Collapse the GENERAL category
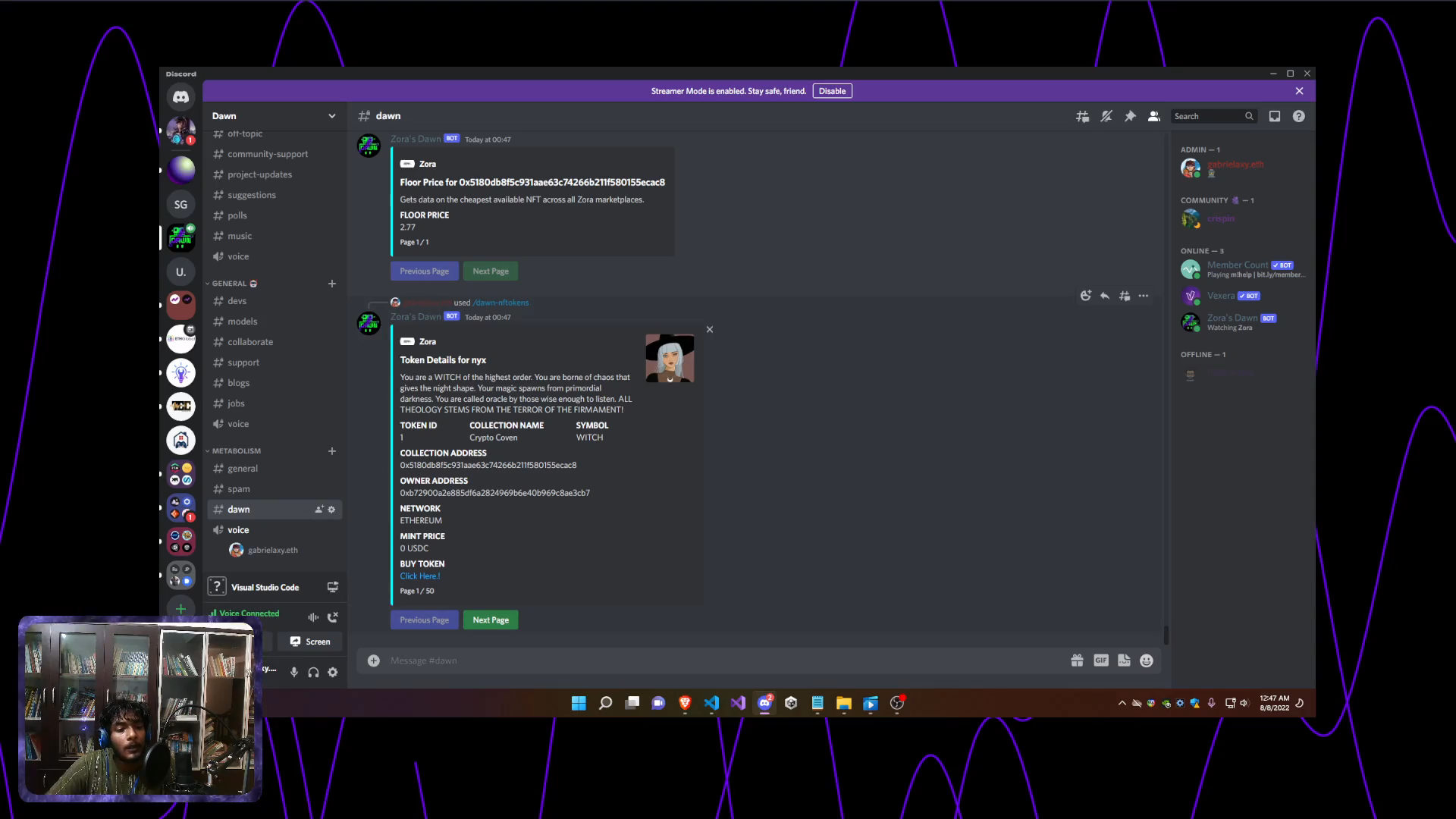Screen dimensions: 1456x819 (229, 284)
